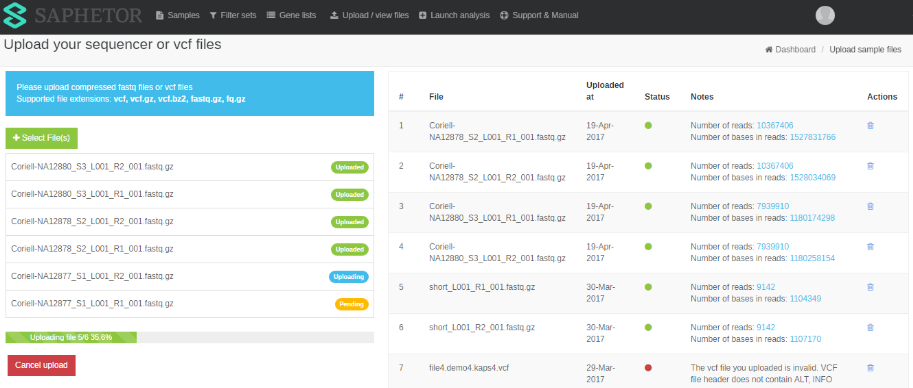Click Uploaded badge for NA12880_S3_L001_R2 file
Image resolution: width=913 pixels, height=388 pixels.
[350, 167]
